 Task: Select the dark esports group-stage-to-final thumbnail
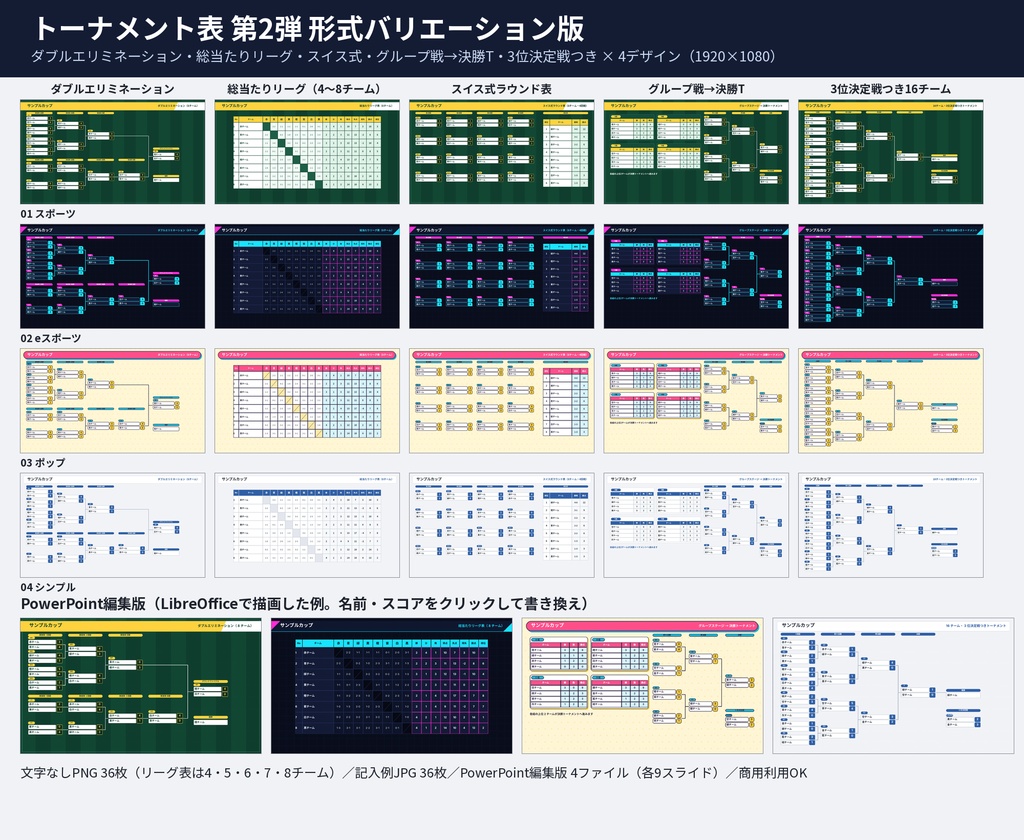point(696,276)
